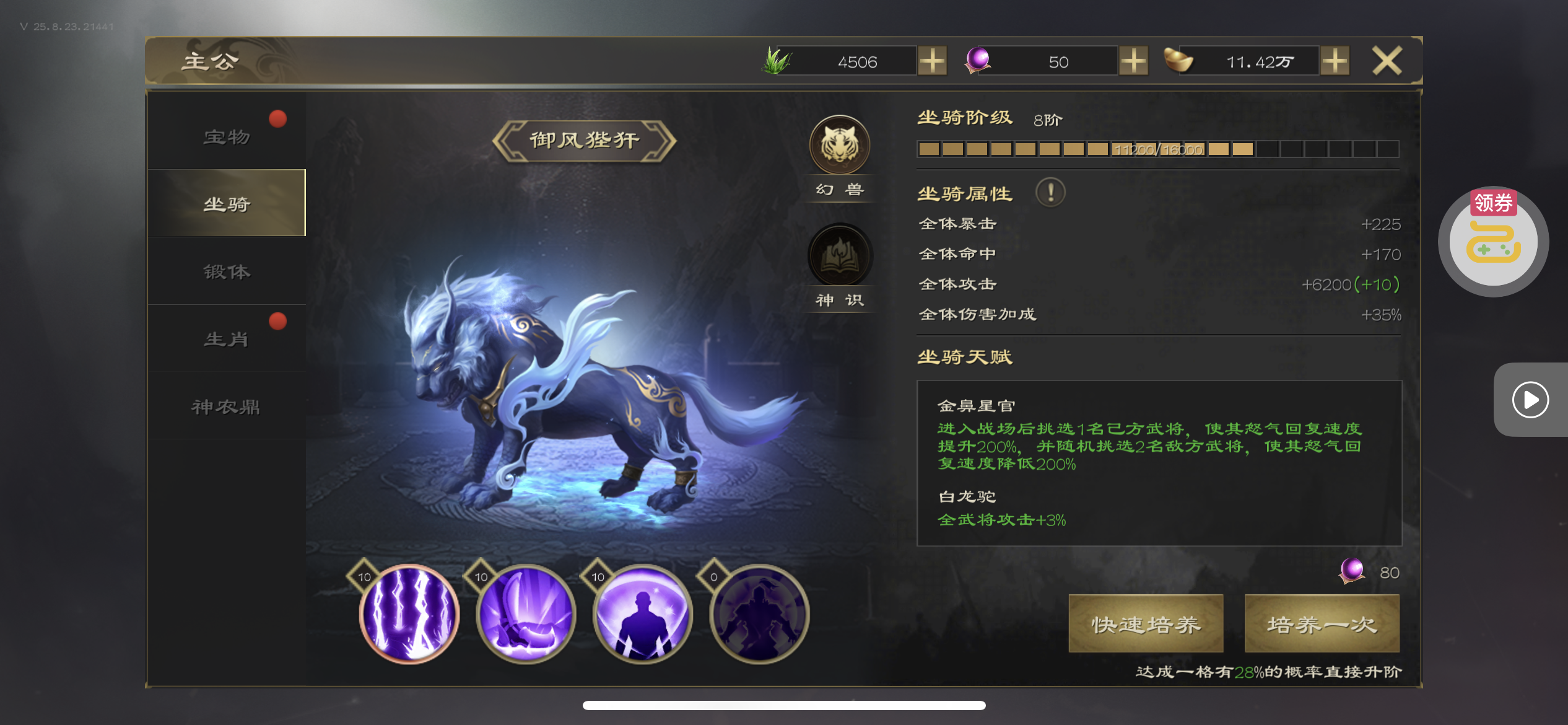Add more purple orbs with plus button
1568x725 pixels.
click(1133, 61)
